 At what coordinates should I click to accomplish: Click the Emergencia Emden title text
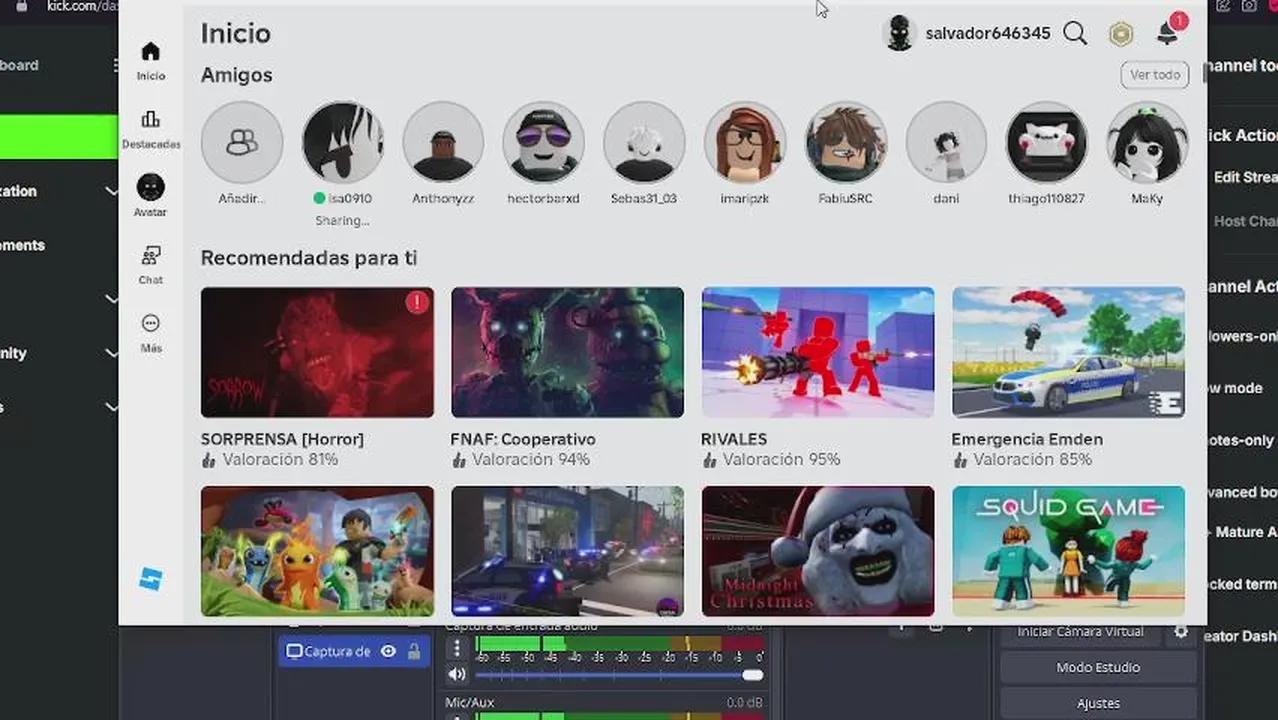pyautogui.click(x=1027, y=439)
